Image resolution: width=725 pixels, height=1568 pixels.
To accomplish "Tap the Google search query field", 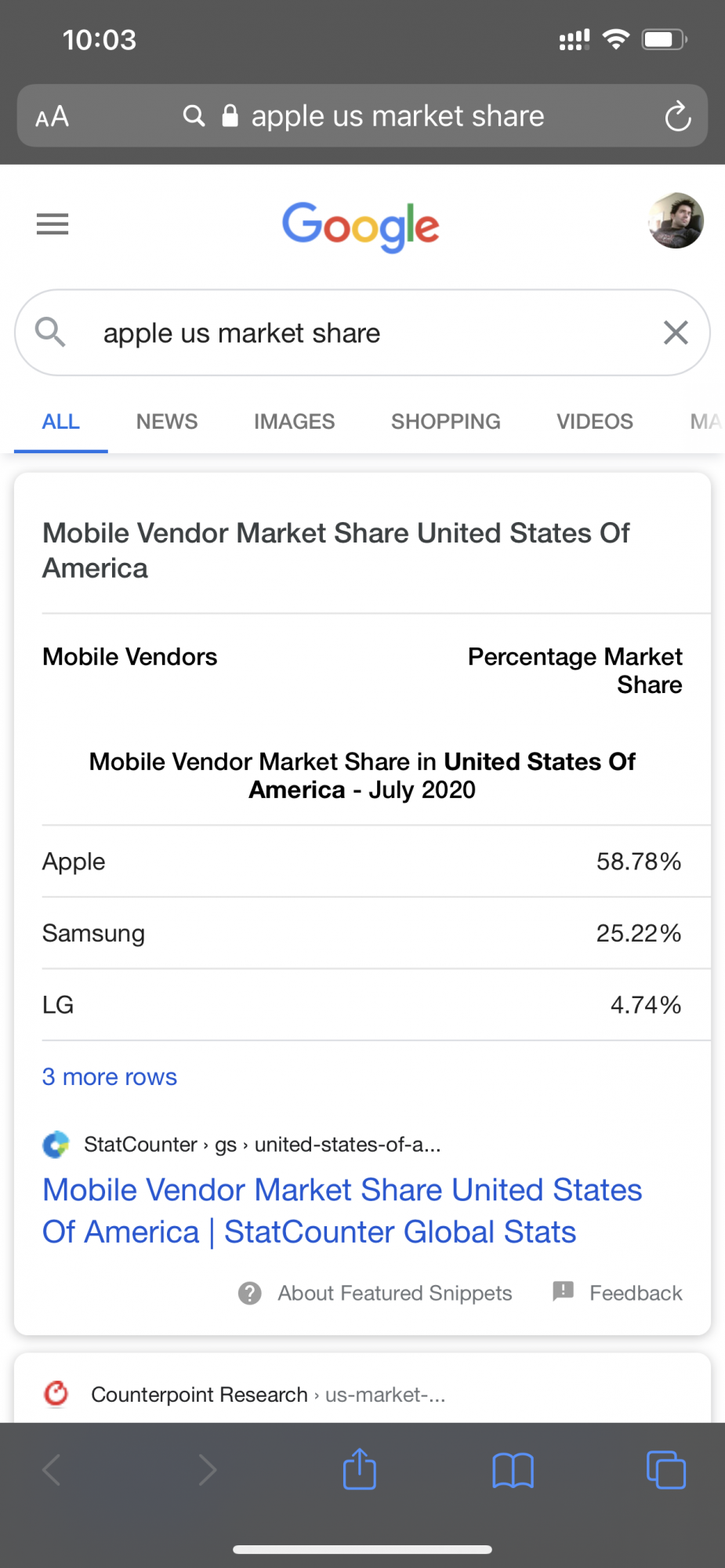I will tap(362, 332).
